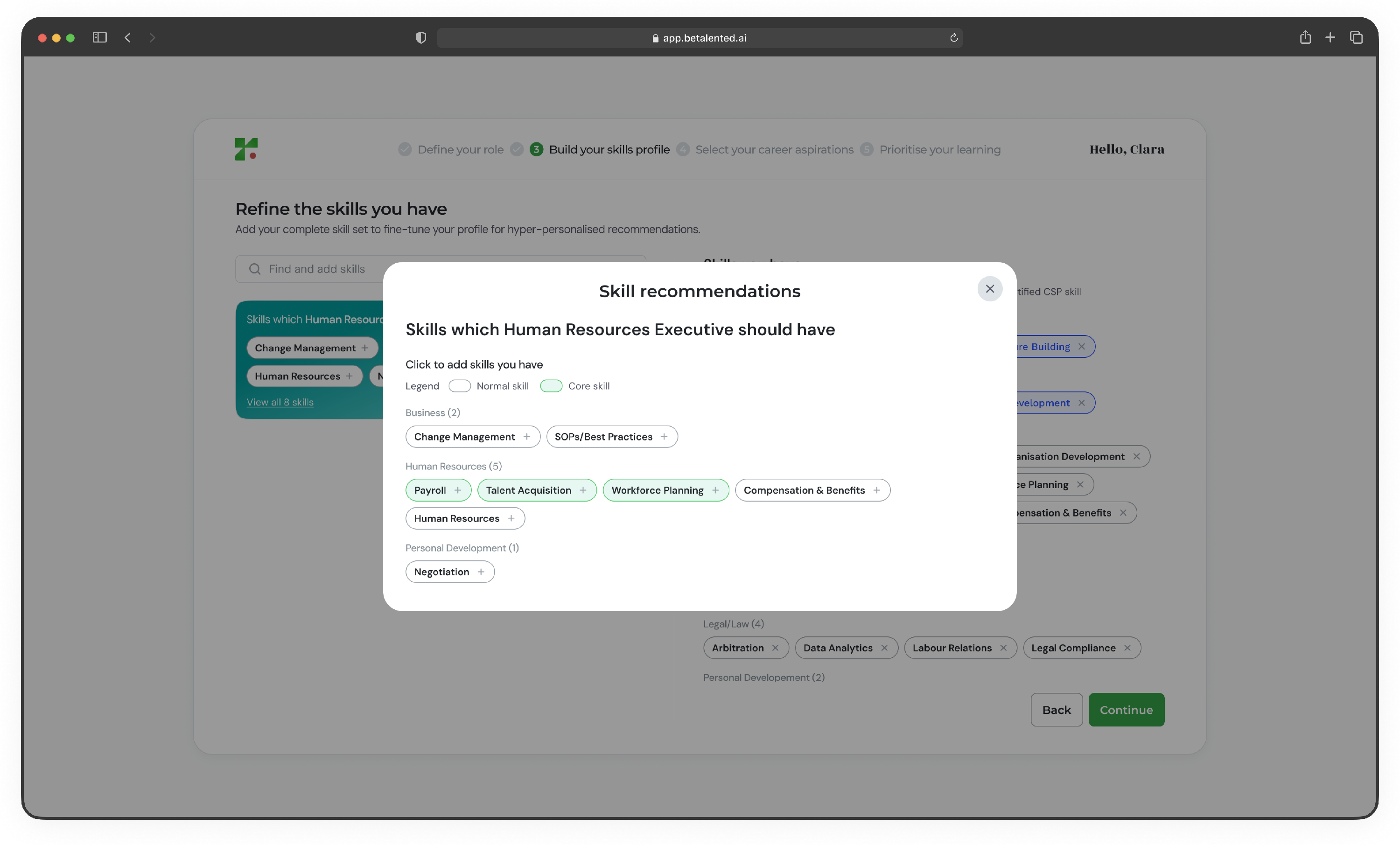Add the Workforce Planning skill chip

(x=715, y=490)
